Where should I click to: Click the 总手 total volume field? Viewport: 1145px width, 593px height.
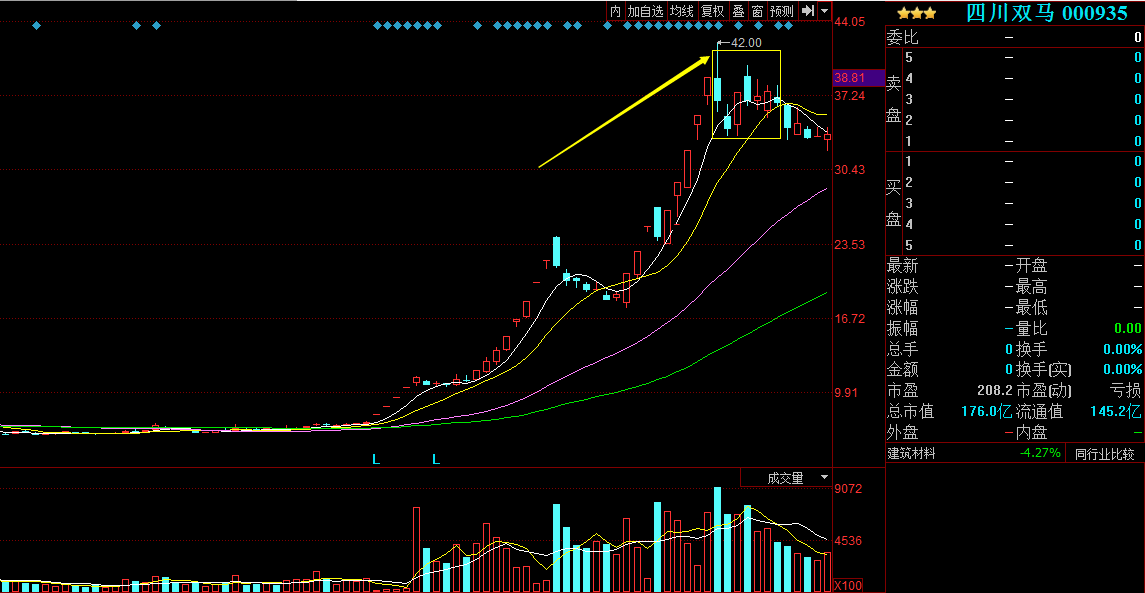click(x=950, y=349)
